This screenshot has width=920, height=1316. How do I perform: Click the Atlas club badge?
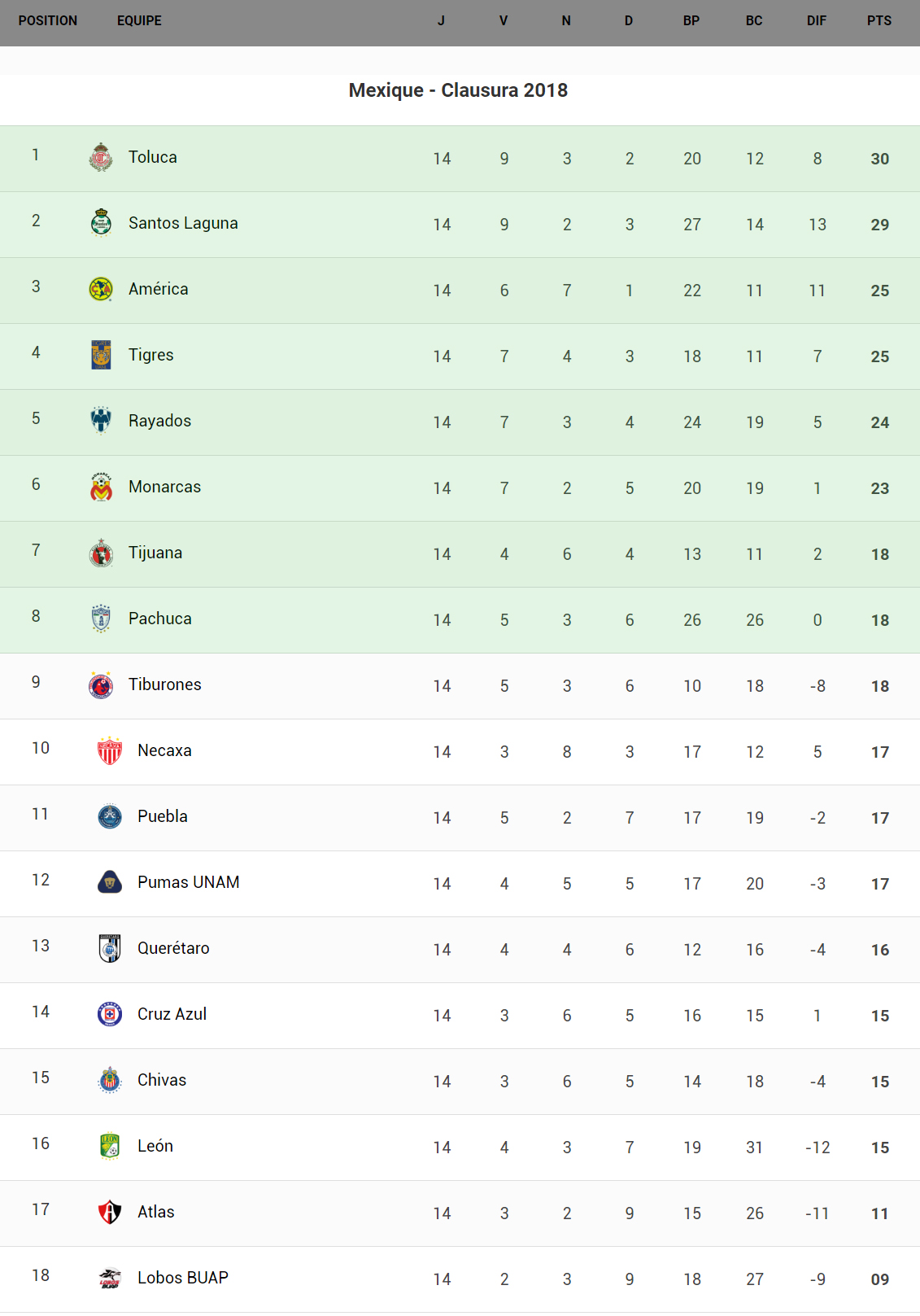[110, 1212]
